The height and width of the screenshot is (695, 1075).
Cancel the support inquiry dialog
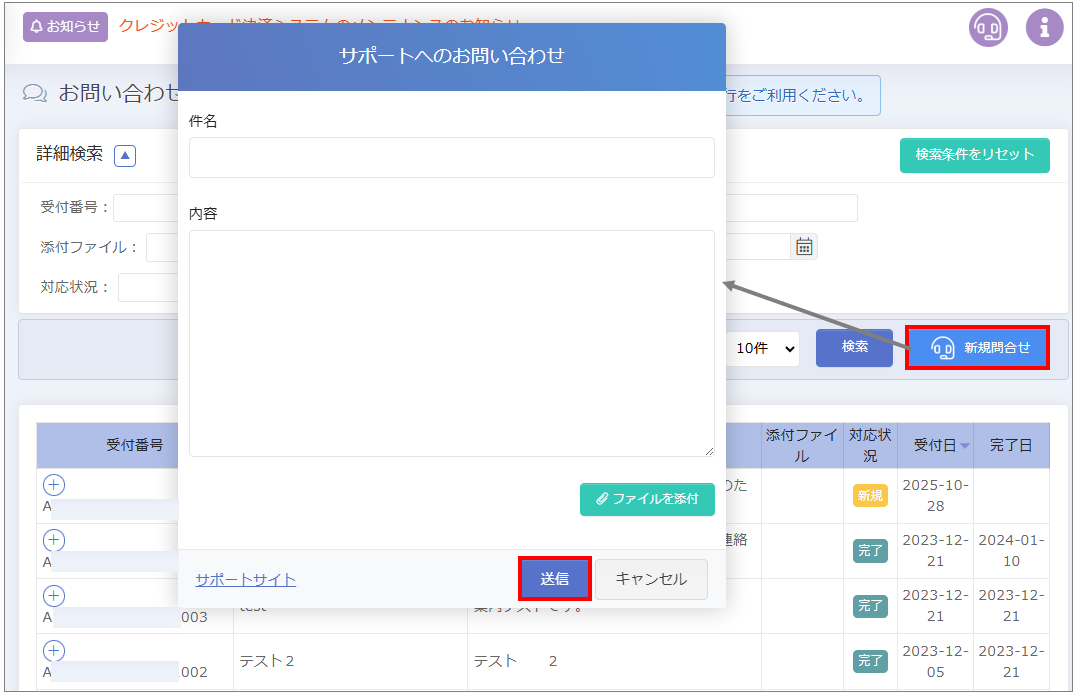pos(651,579)
